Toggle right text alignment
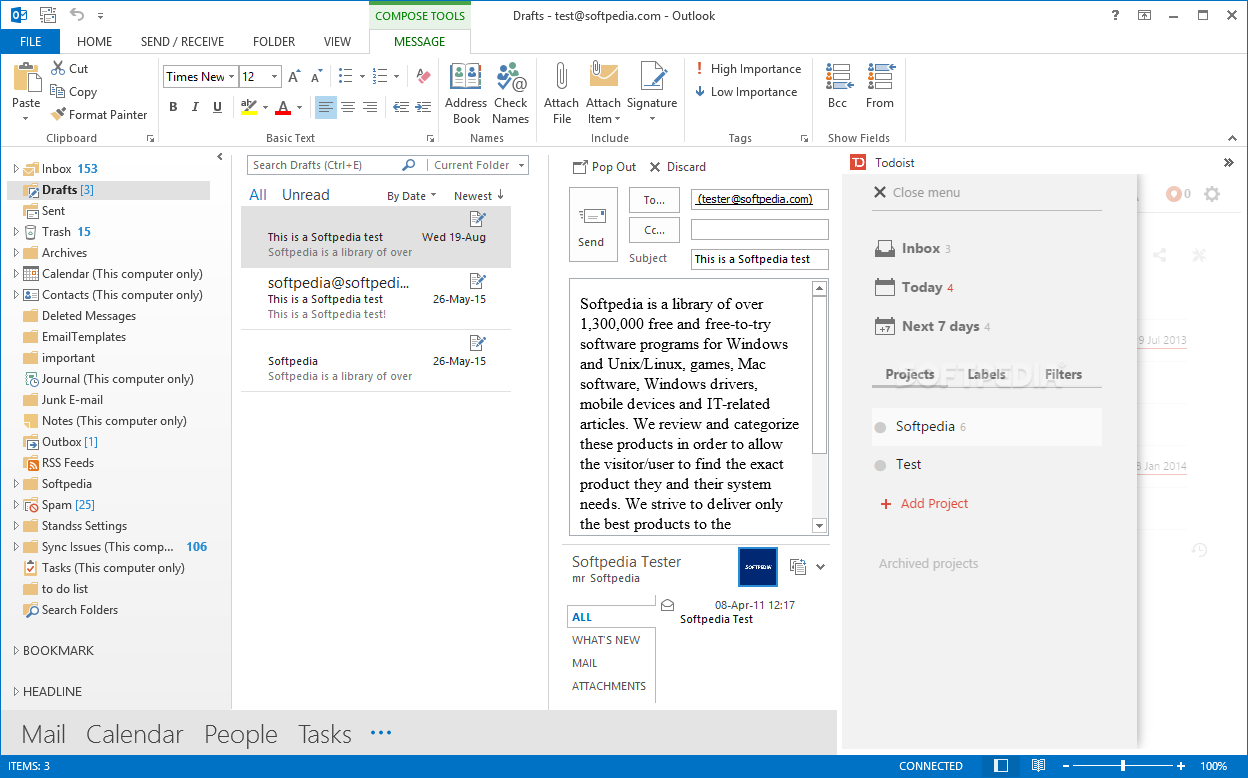The height and width of the screenshot is (778, 1248). 370,107
